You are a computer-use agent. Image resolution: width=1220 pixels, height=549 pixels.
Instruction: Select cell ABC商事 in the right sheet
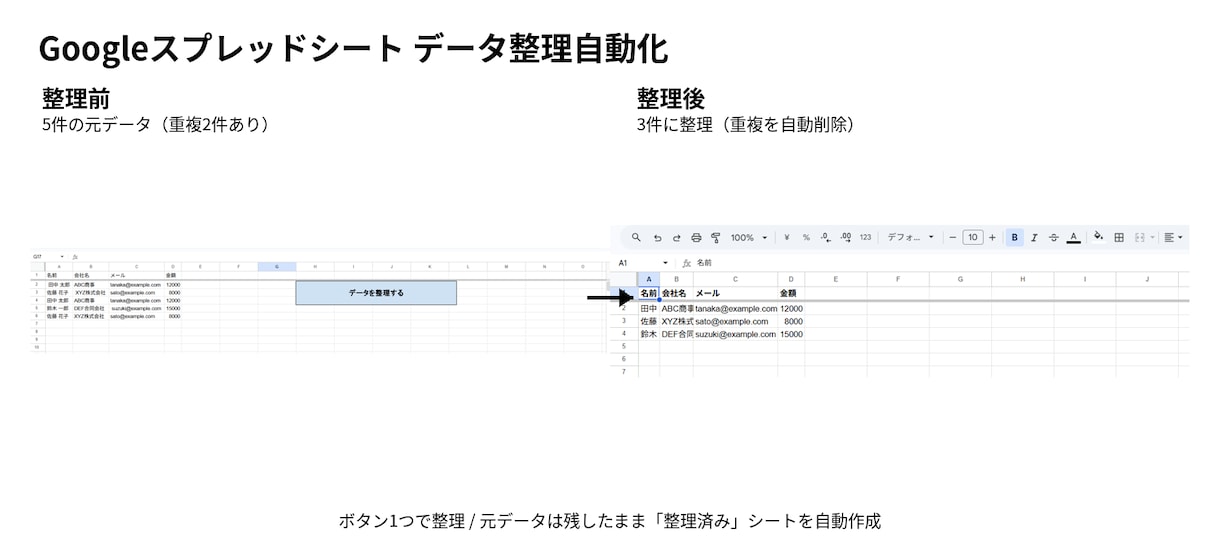(676, 309)
